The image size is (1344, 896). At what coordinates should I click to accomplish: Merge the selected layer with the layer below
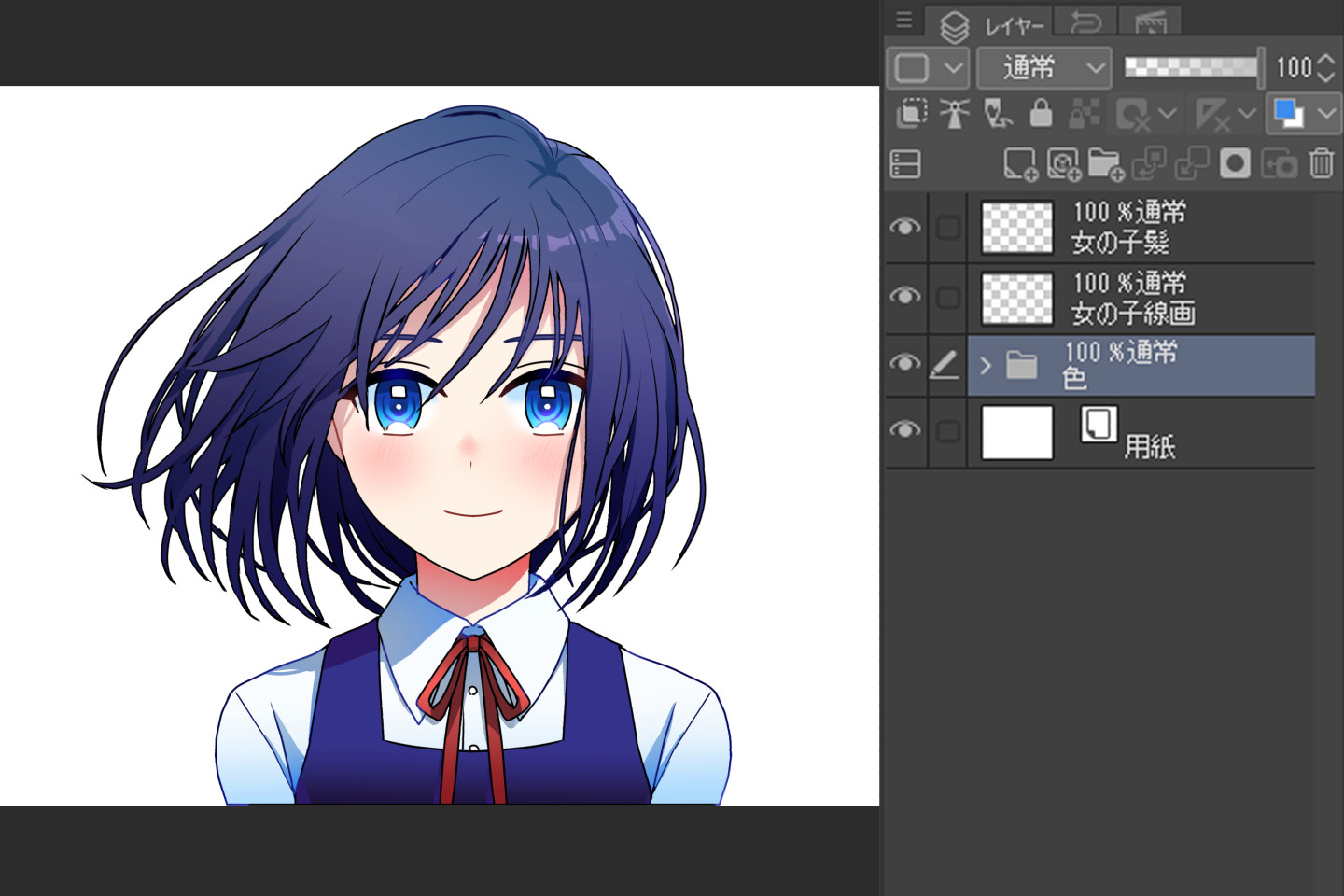[1191, 164]
